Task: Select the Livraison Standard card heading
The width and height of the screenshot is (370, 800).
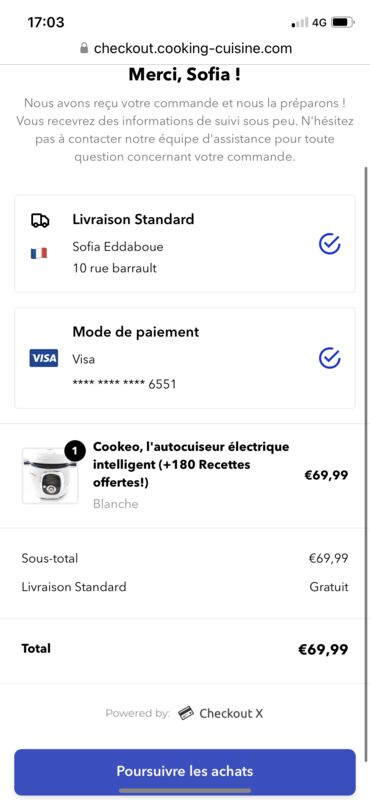Action: tap(133, 219)
